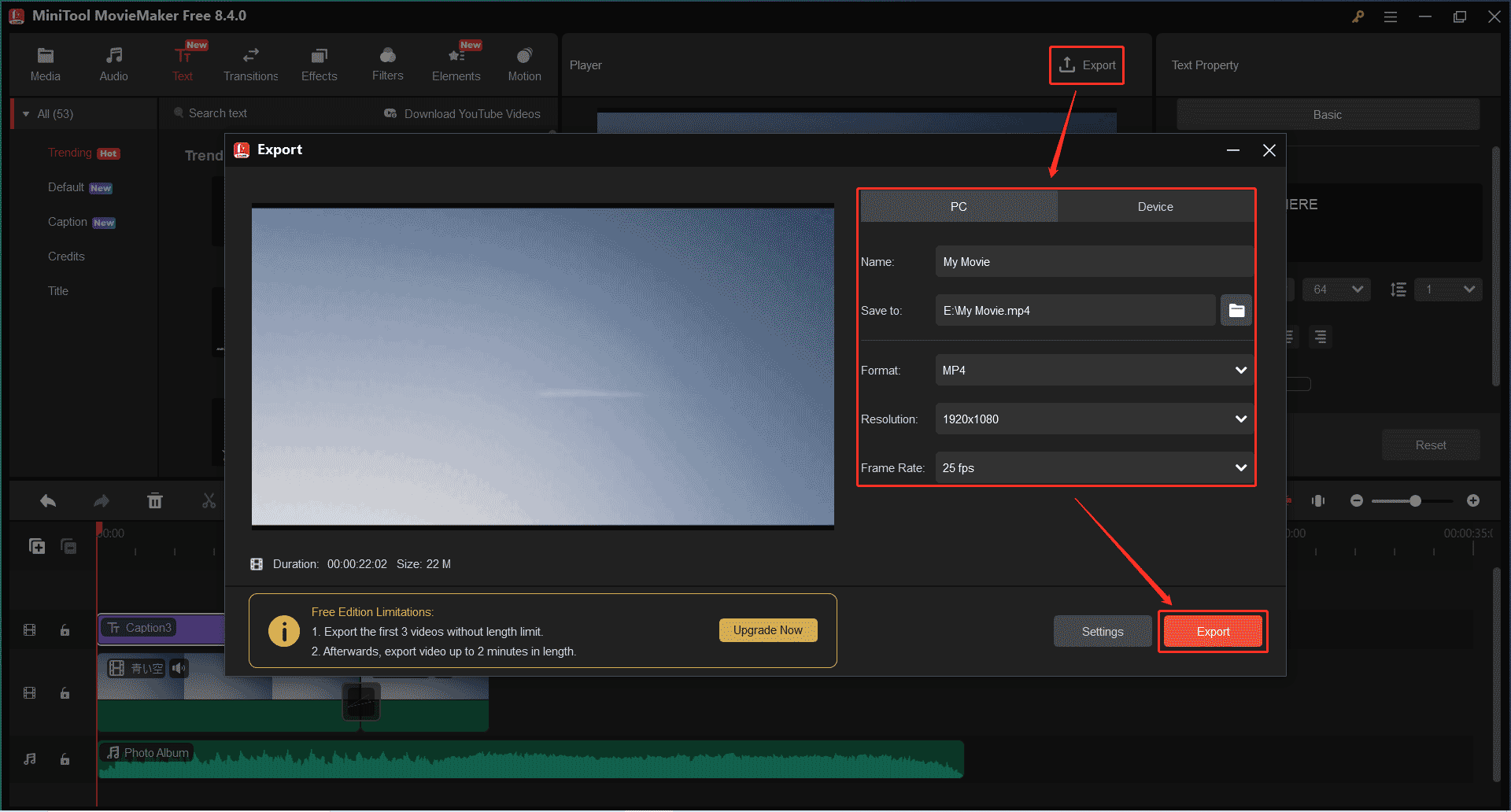The image size is (1511, 812).
Task: Select the Effects icon
Action: (x=319, y=63)
